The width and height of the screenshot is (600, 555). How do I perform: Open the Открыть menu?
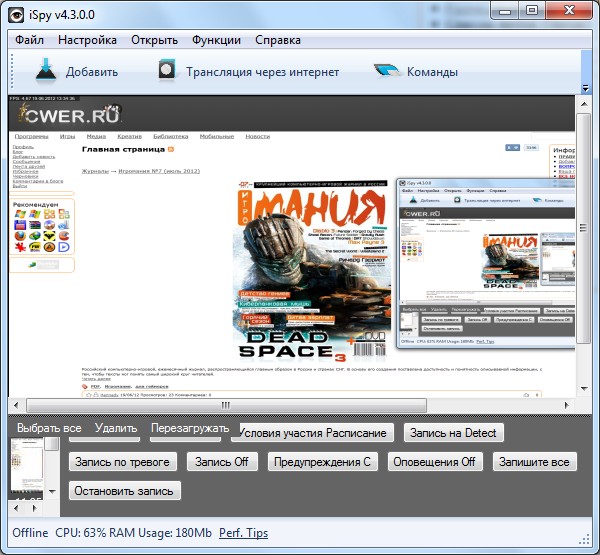click(155, 40)
